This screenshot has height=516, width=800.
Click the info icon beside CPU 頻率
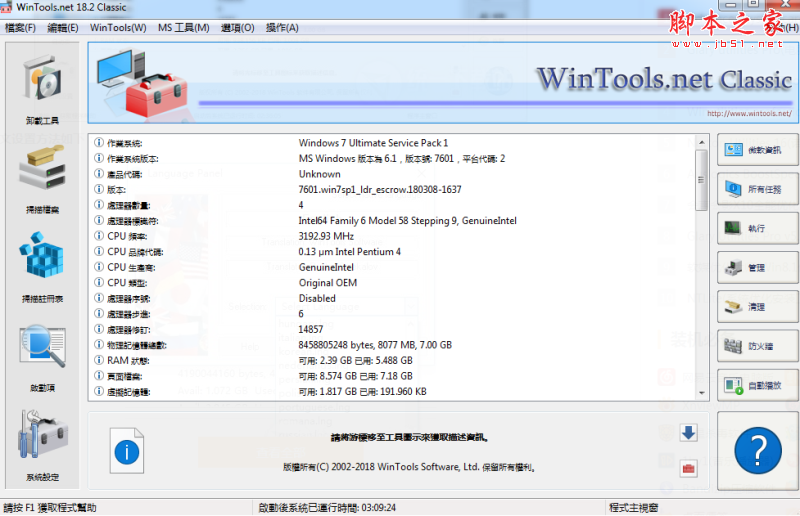(x=99, y=236)
